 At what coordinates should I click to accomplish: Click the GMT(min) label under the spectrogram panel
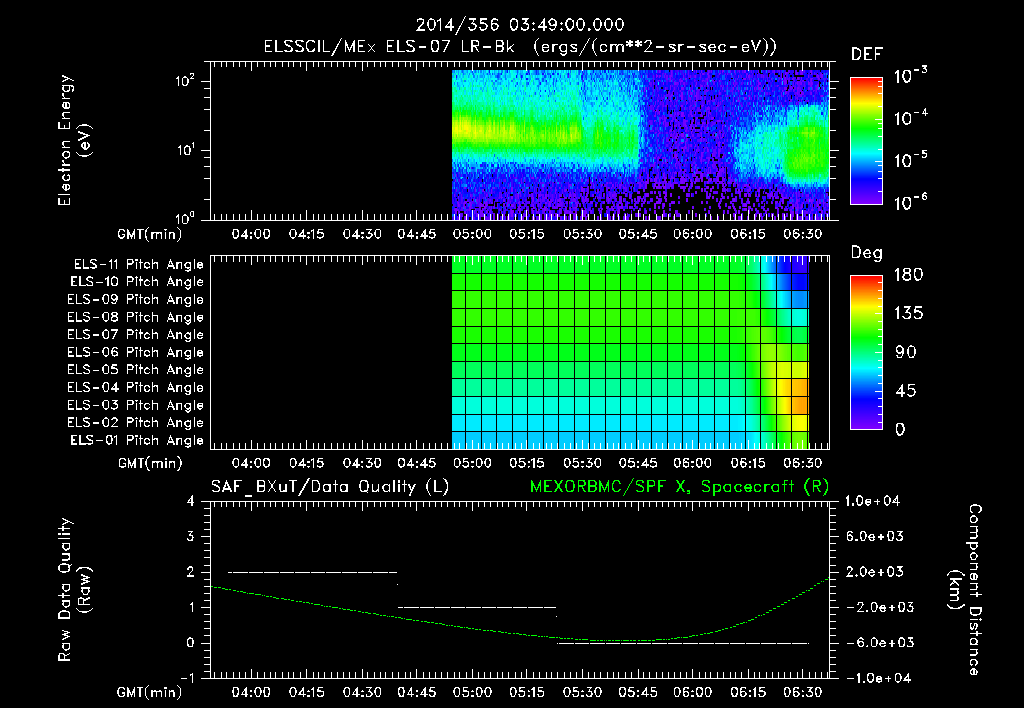[x=149, y=234]
